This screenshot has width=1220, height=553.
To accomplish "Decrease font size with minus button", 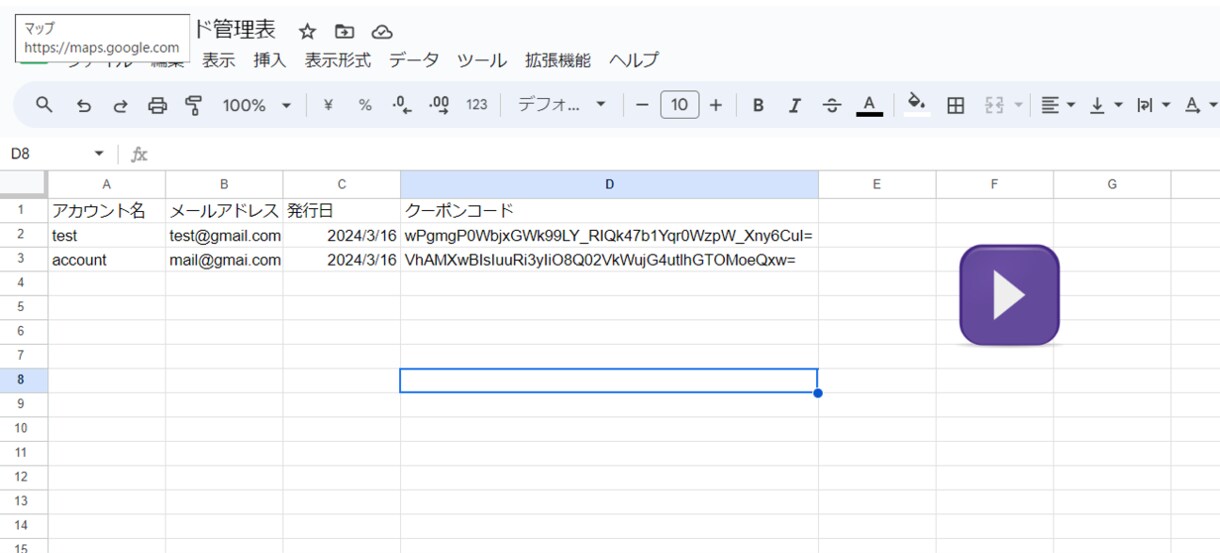I will click(642, 105).
